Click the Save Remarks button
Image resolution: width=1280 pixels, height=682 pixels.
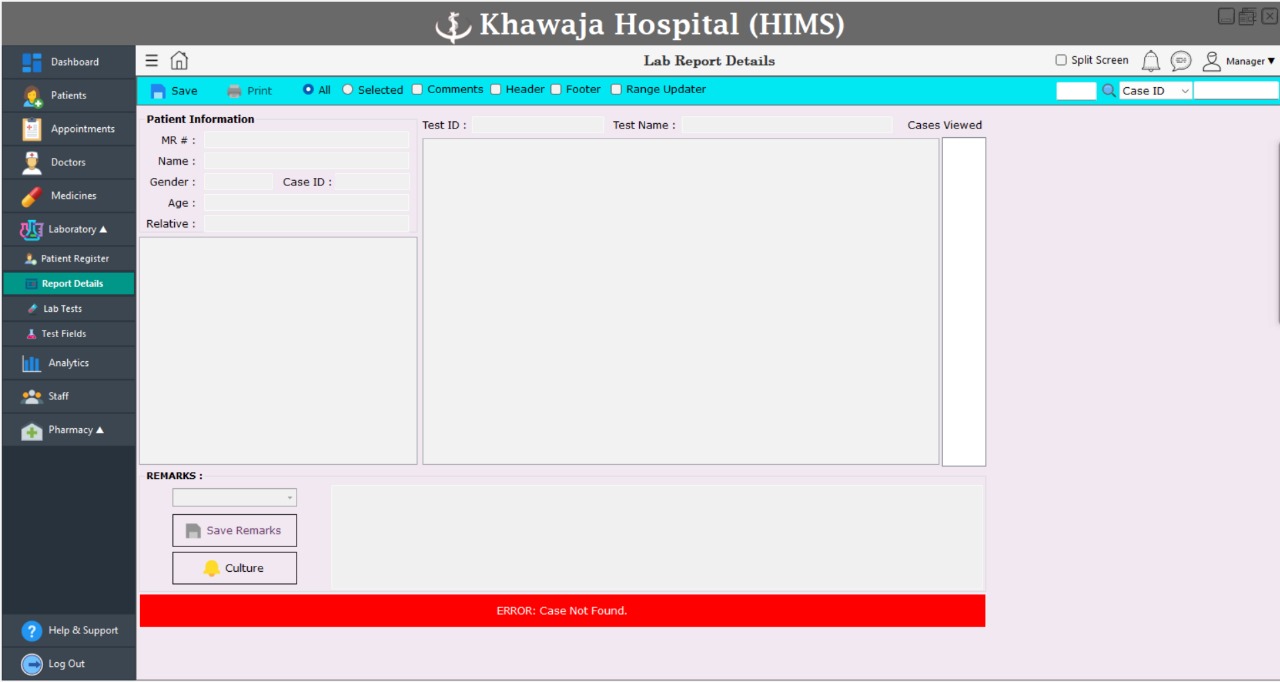[234, 531]
